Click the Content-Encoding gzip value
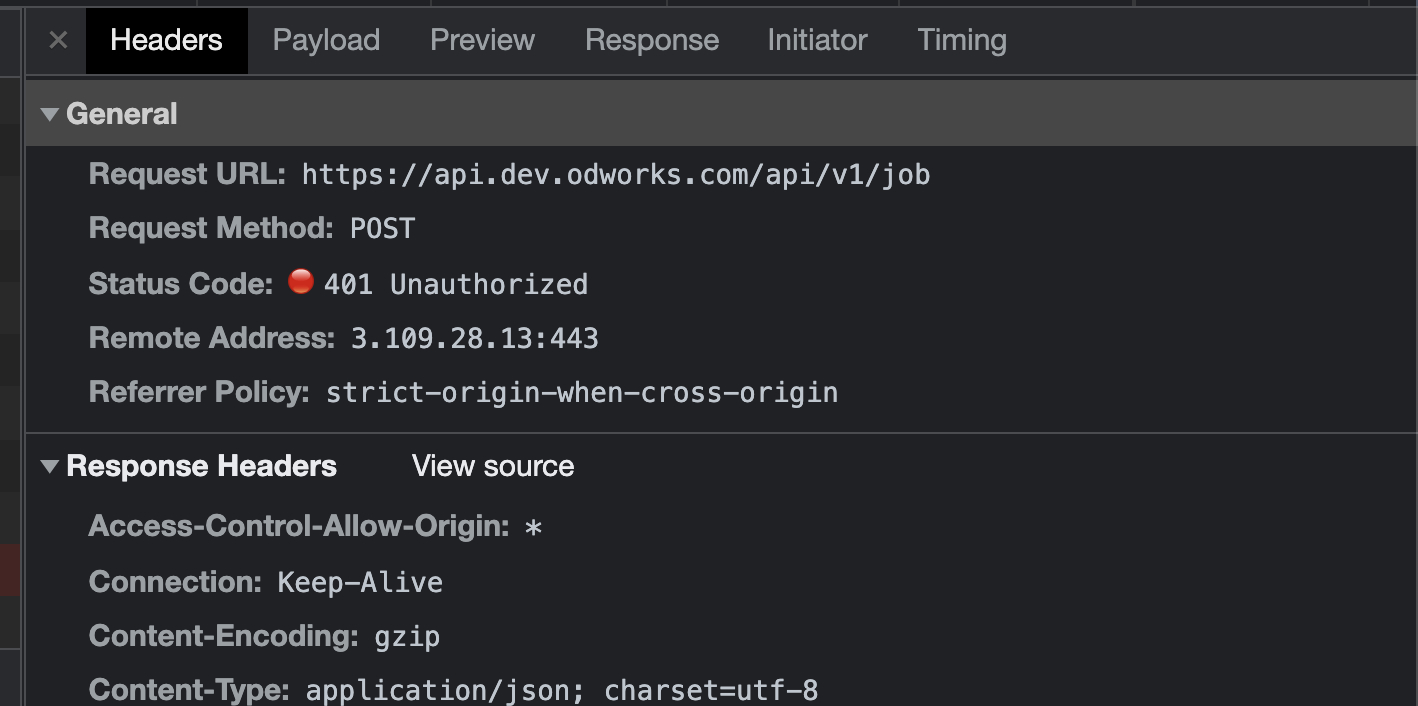The image size is (1418, 706). coord(407,637)
